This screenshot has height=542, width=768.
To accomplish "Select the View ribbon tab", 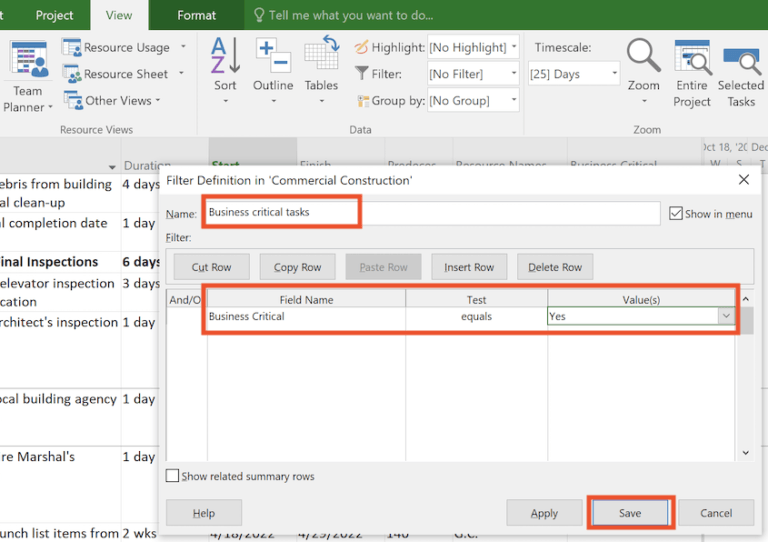I will click(119, 15).
